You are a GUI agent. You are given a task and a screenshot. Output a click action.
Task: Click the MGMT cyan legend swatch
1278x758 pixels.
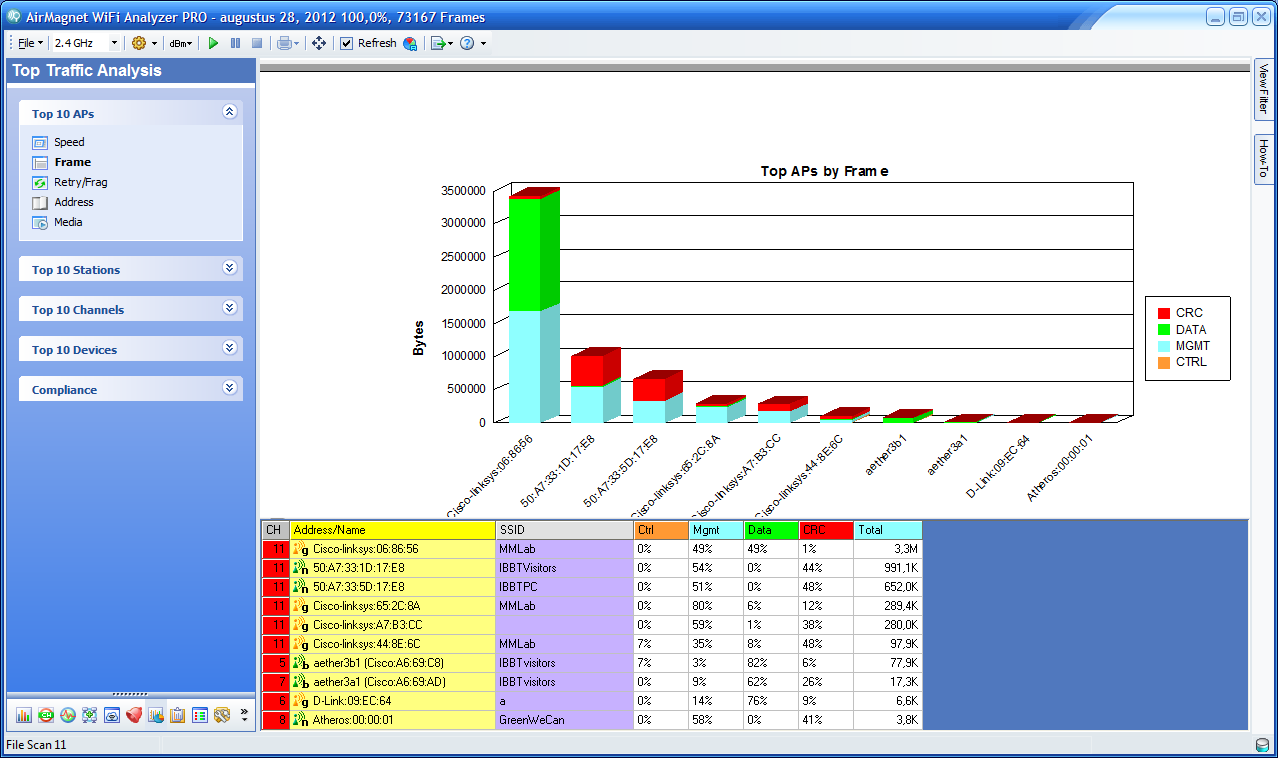pos(1164,345)
